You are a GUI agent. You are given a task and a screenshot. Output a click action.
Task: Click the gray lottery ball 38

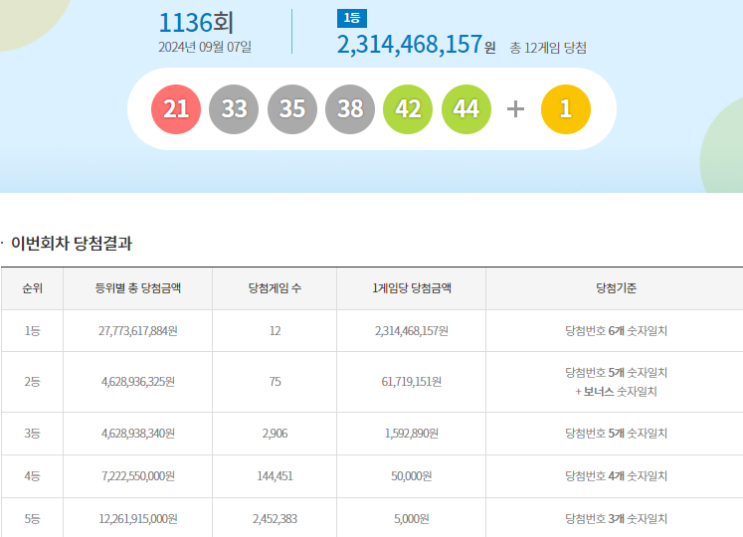(350, 109)
